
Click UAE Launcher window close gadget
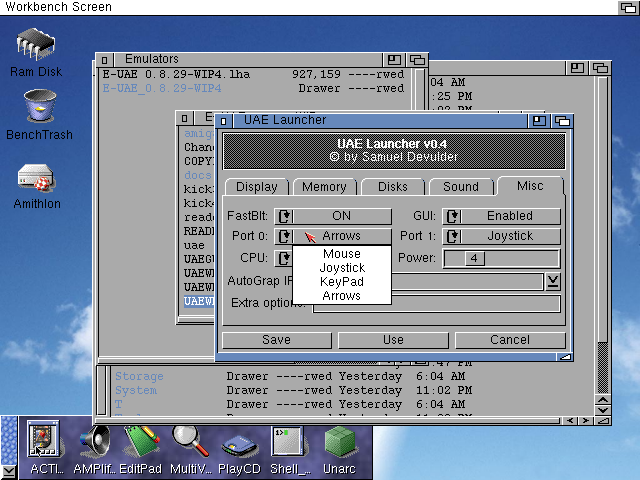pyautogui.click(x=224, y=121)
